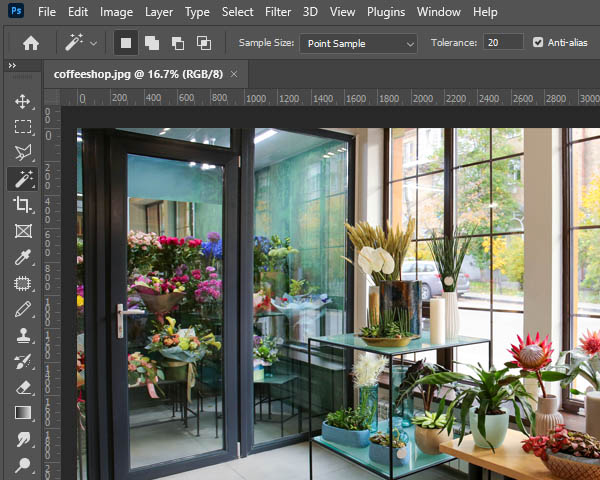600x480 pixels.
Task: Enable Add to selection mode
Action: 152,43
